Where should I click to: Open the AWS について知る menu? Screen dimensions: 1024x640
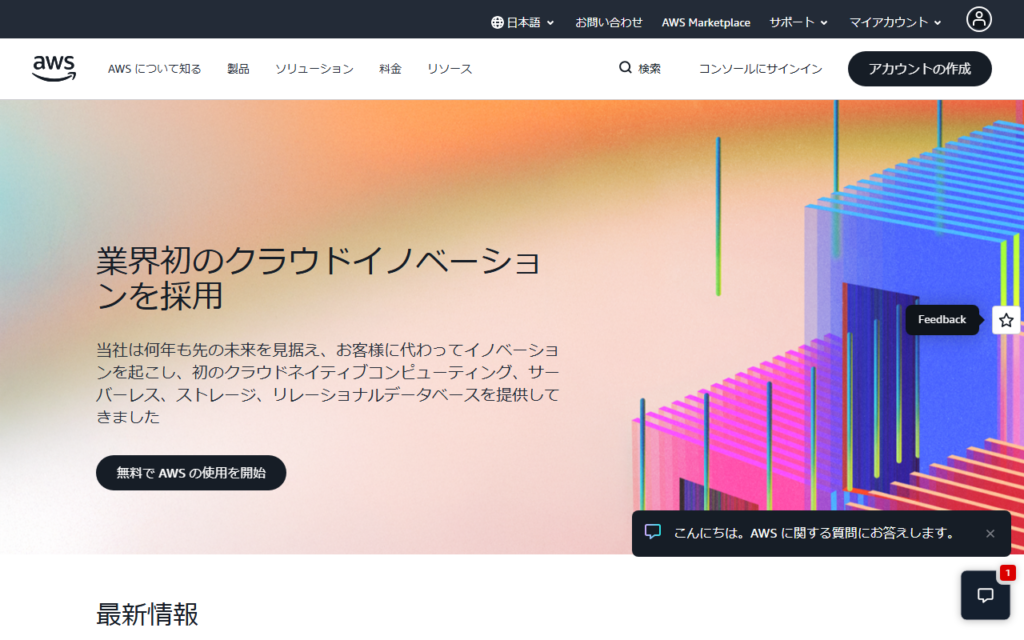[x=155, y=69]
